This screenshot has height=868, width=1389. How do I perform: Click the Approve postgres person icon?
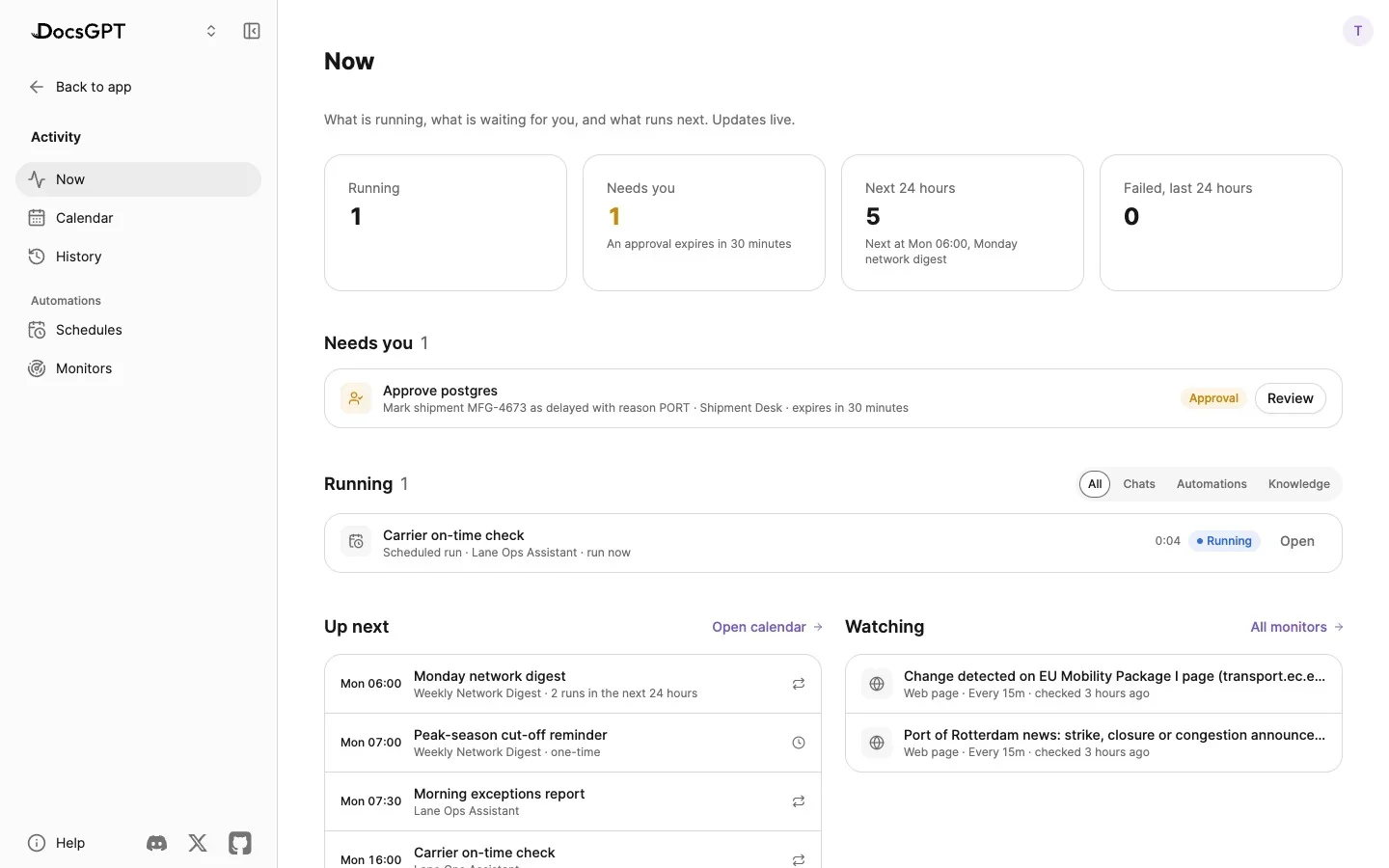pyautogui.click(x=356, y=398)
